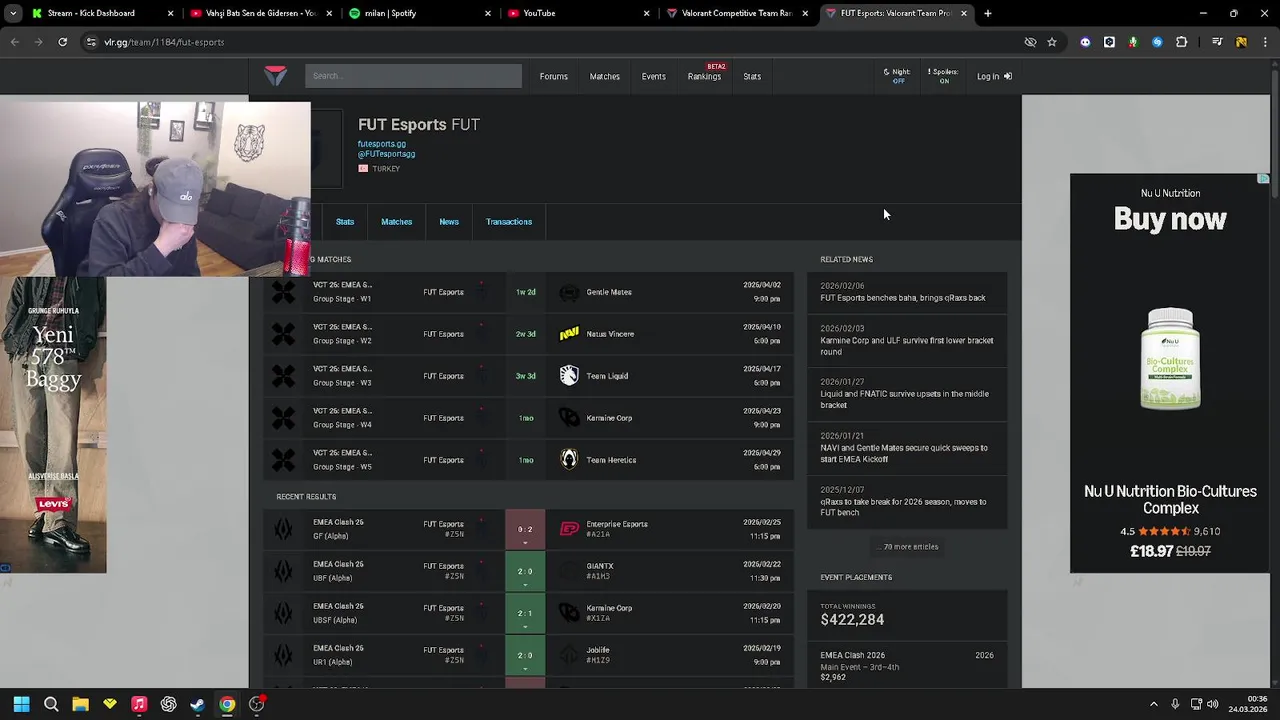Click the '70 more articles' button
The height and width of the screenshot is (720, 1280).
pos(907,547)
